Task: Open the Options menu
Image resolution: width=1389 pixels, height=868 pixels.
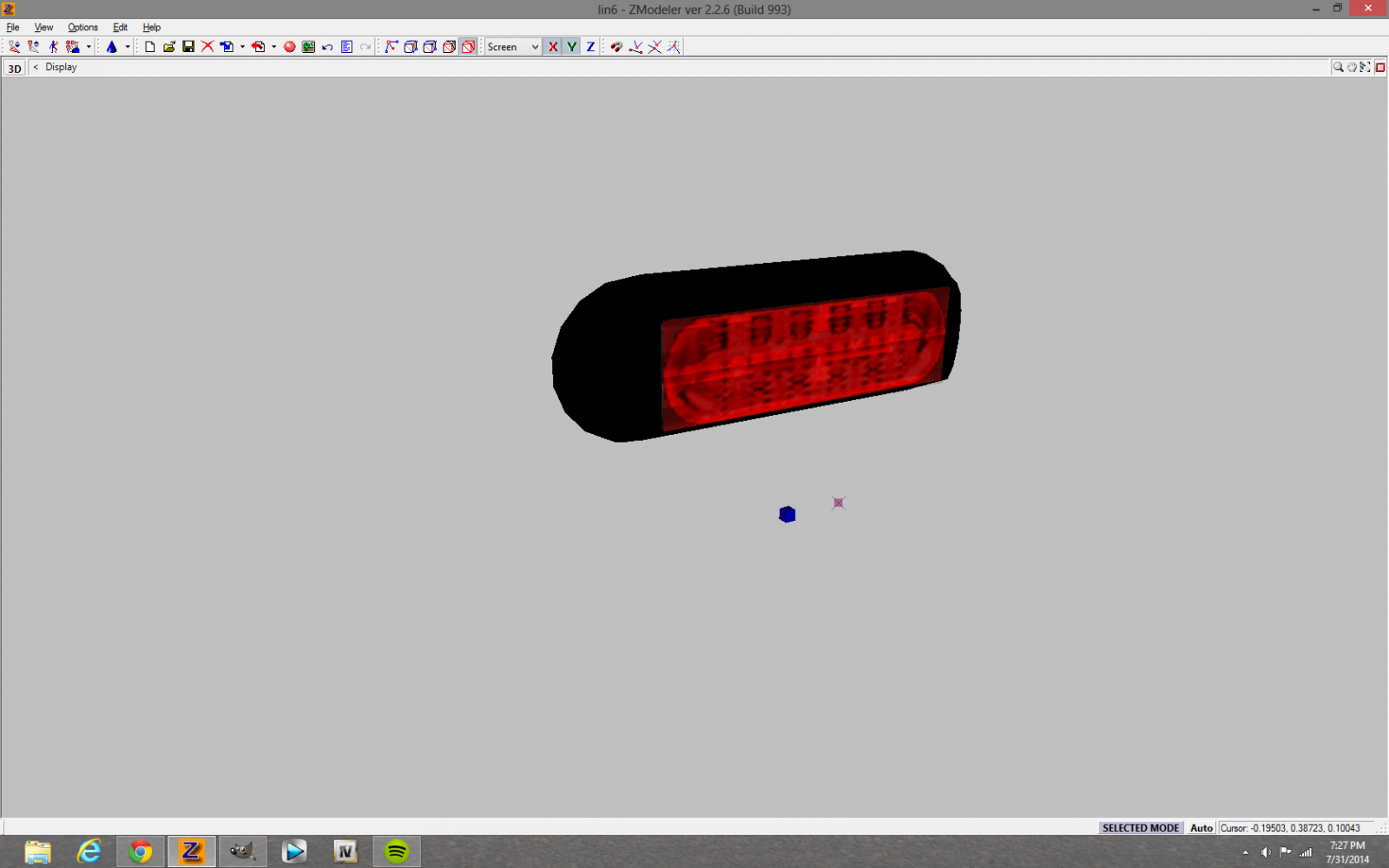Action: point(82,27)
